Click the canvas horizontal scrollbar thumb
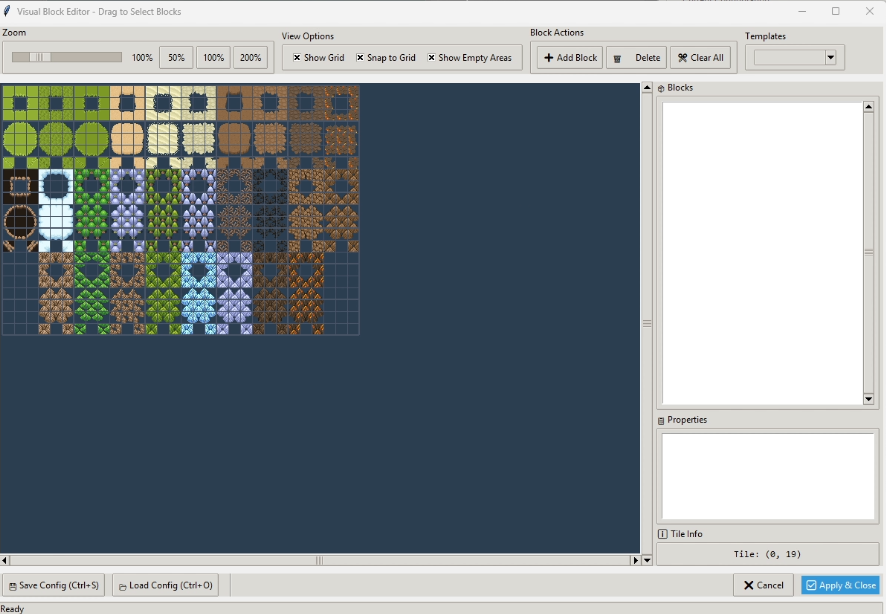The height and width of the screenshot is (614, 886). pos(319,560)
